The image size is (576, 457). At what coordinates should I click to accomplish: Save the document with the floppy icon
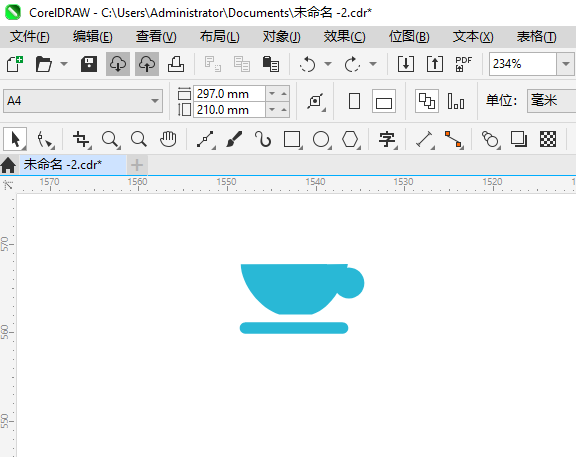89,64
